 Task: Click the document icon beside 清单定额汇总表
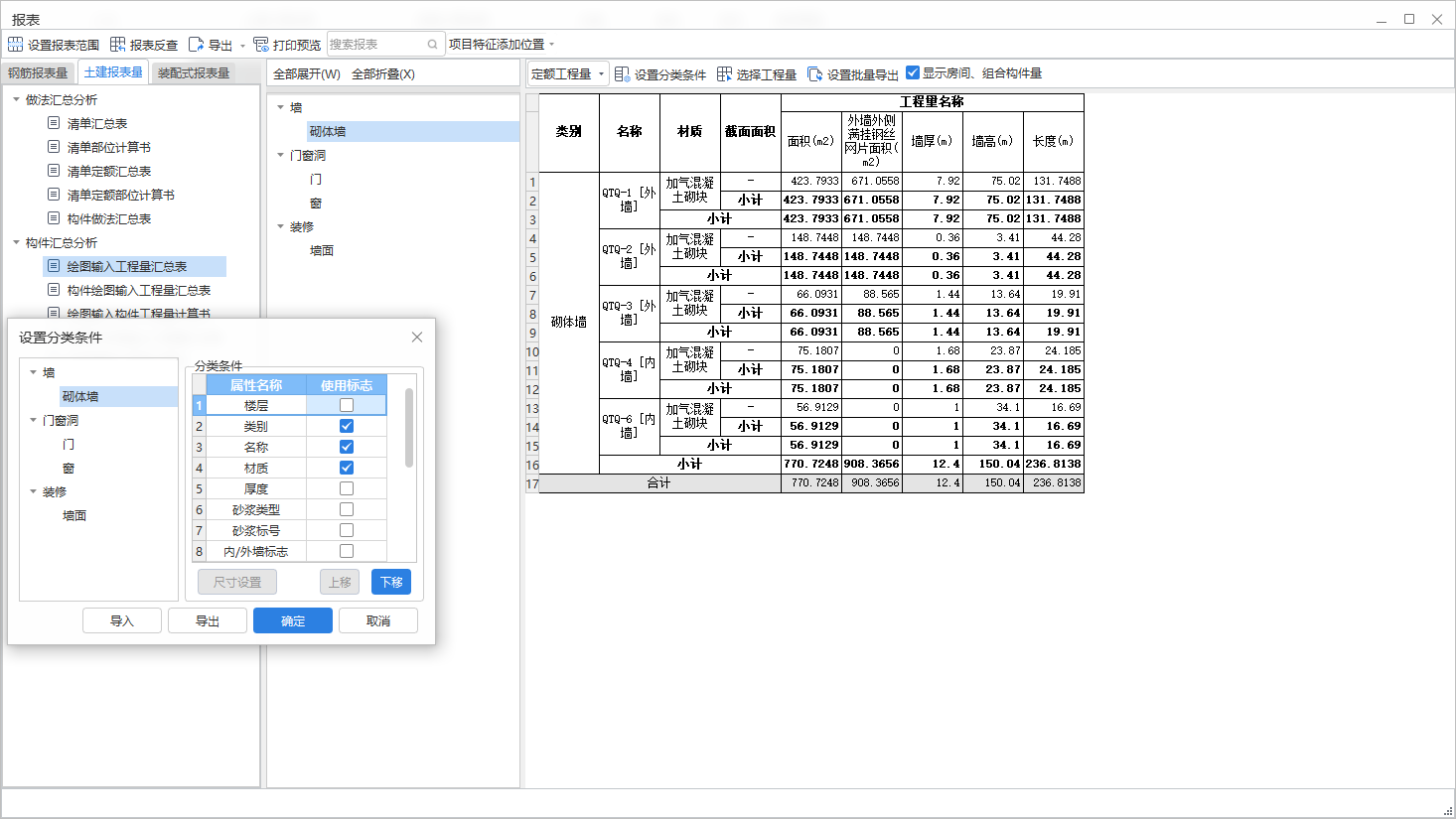click(x=54, y=171)
